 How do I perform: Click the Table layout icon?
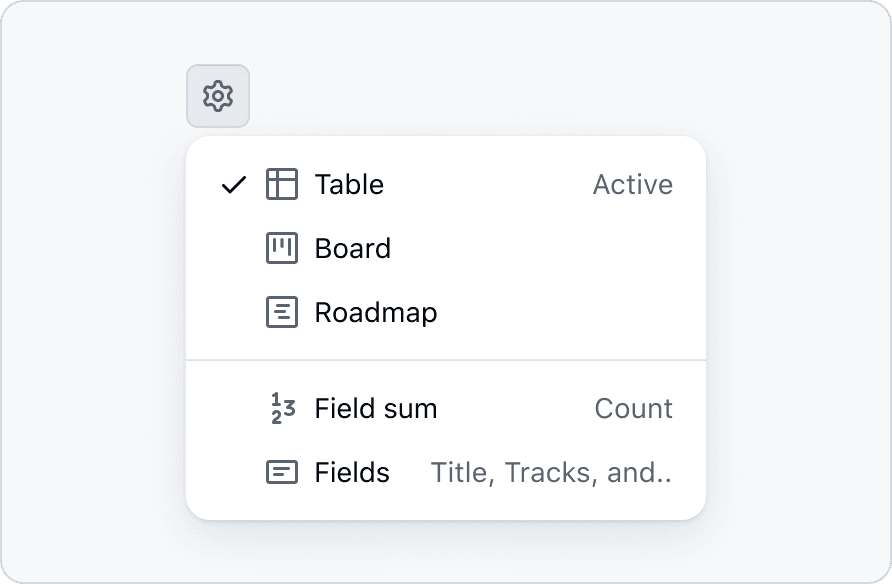pos(282,184)
